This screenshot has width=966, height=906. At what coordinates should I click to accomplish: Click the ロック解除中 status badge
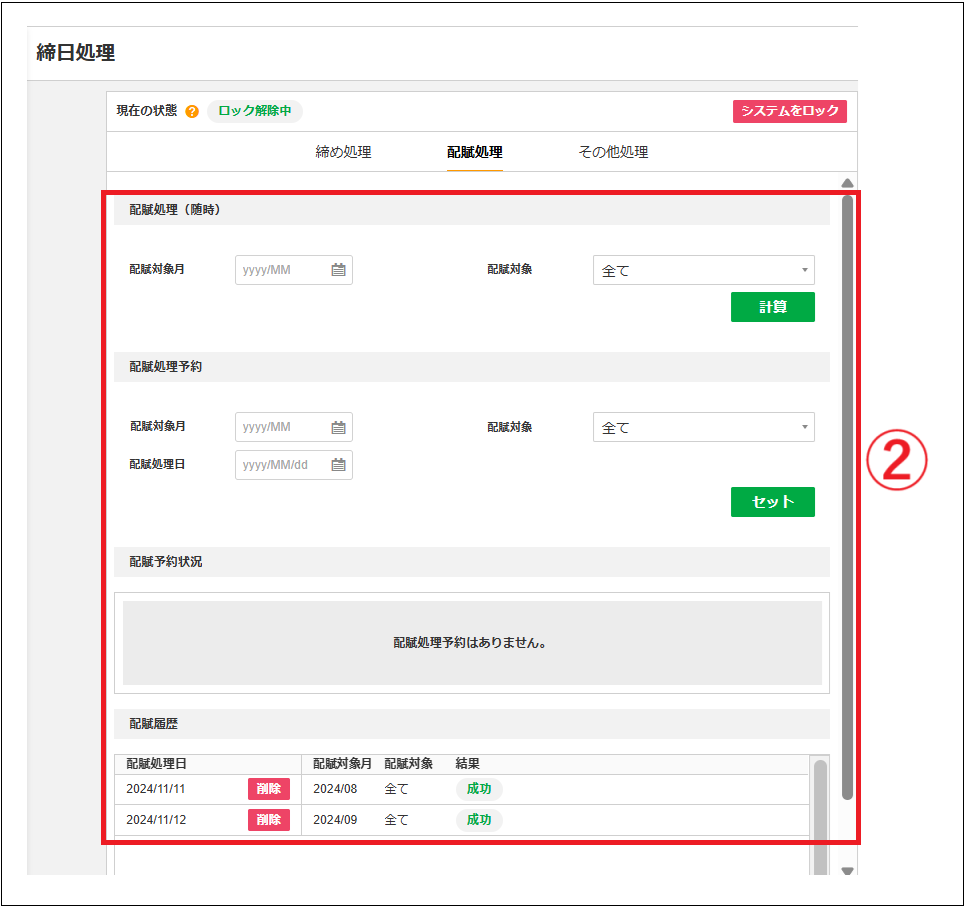[x=254, y=111]
